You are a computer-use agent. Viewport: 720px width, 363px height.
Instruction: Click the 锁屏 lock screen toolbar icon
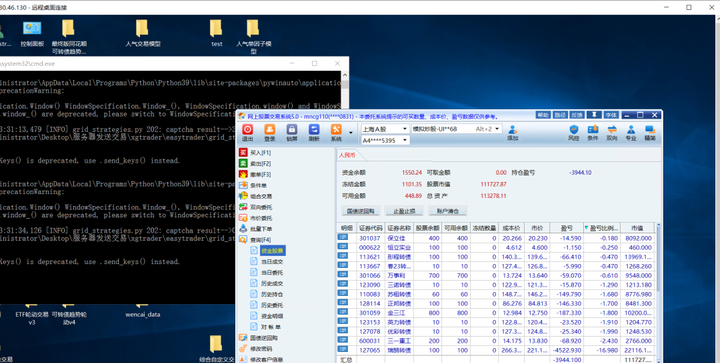coord(292,133)
